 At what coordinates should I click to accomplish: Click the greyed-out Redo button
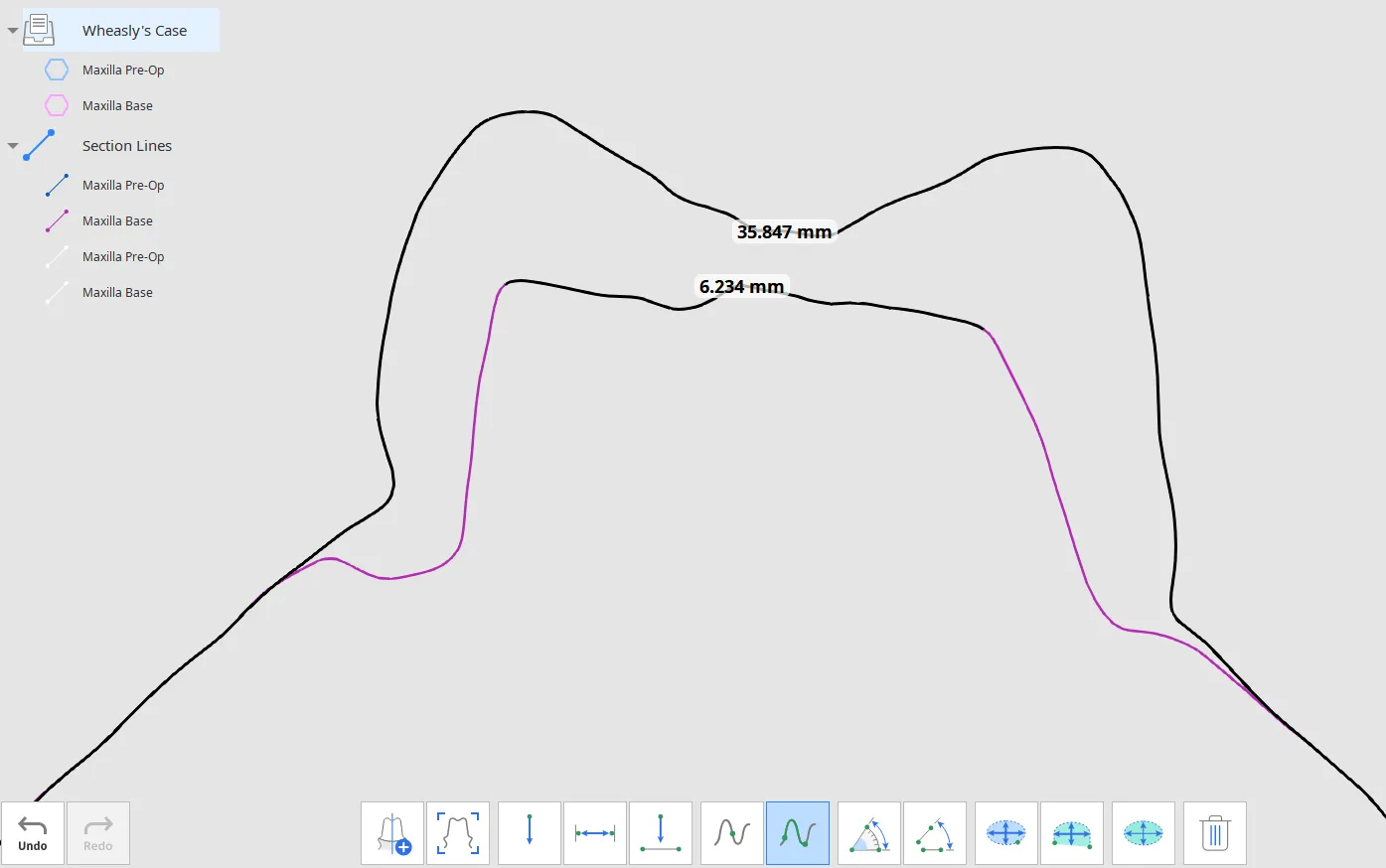(98, 833)
